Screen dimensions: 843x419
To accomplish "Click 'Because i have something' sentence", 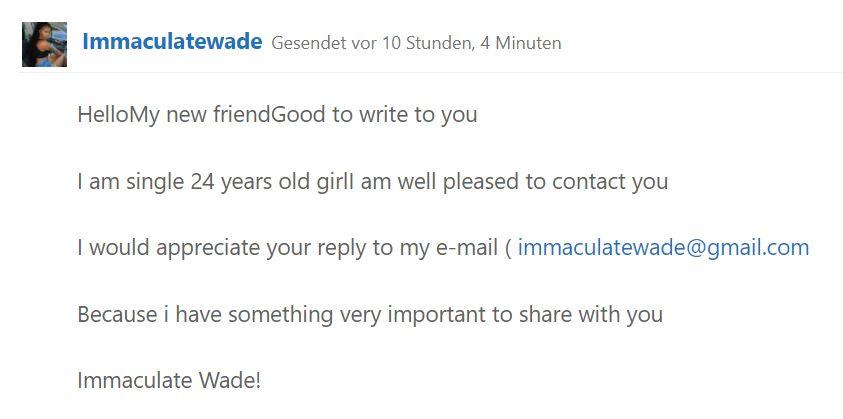I will [x=205, y=315].
